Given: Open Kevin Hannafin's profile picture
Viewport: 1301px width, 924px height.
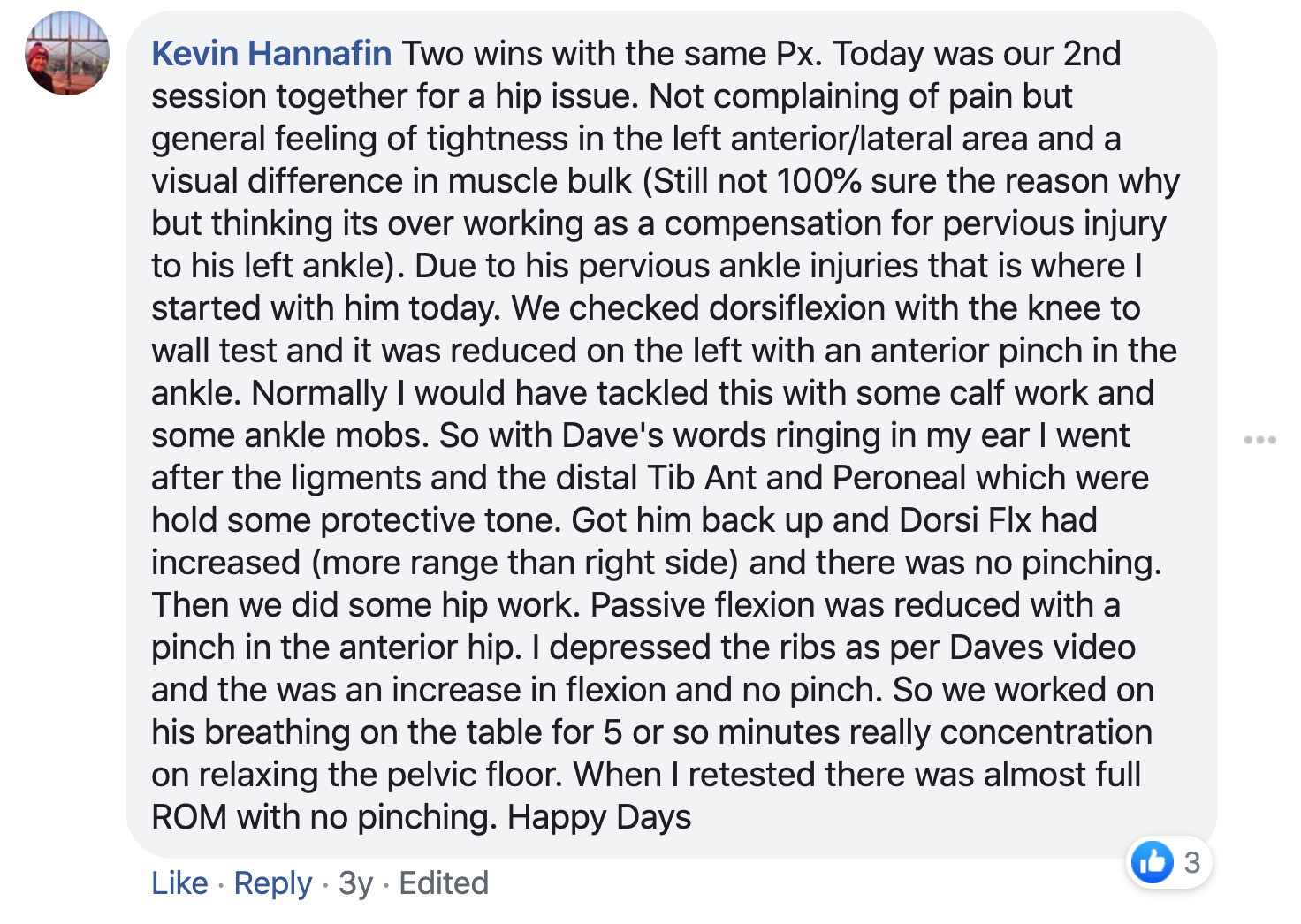Looking at the screenshot, I should coord(67,53).
